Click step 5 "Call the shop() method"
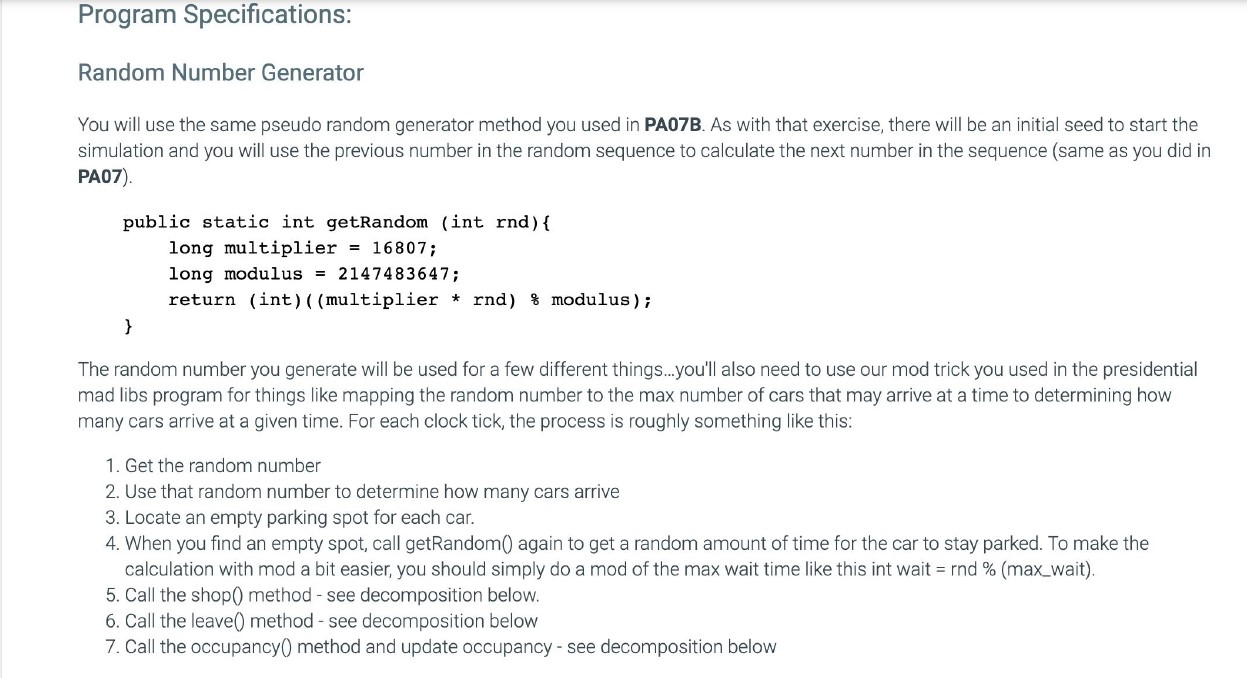The height and width of the screenshot is (678, 1247). (x=331, y=595)
